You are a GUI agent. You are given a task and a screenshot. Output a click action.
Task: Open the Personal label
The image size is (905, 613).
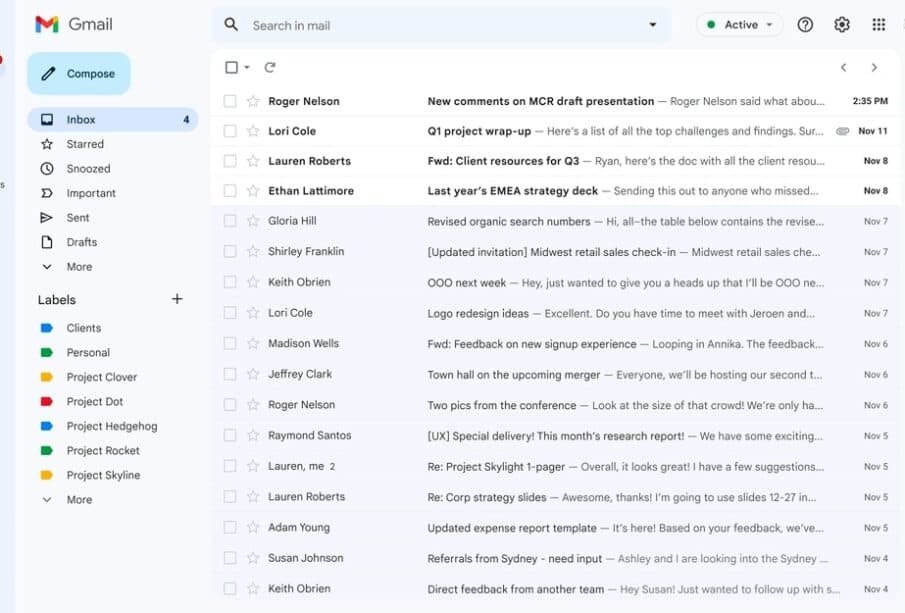(76, 352)
